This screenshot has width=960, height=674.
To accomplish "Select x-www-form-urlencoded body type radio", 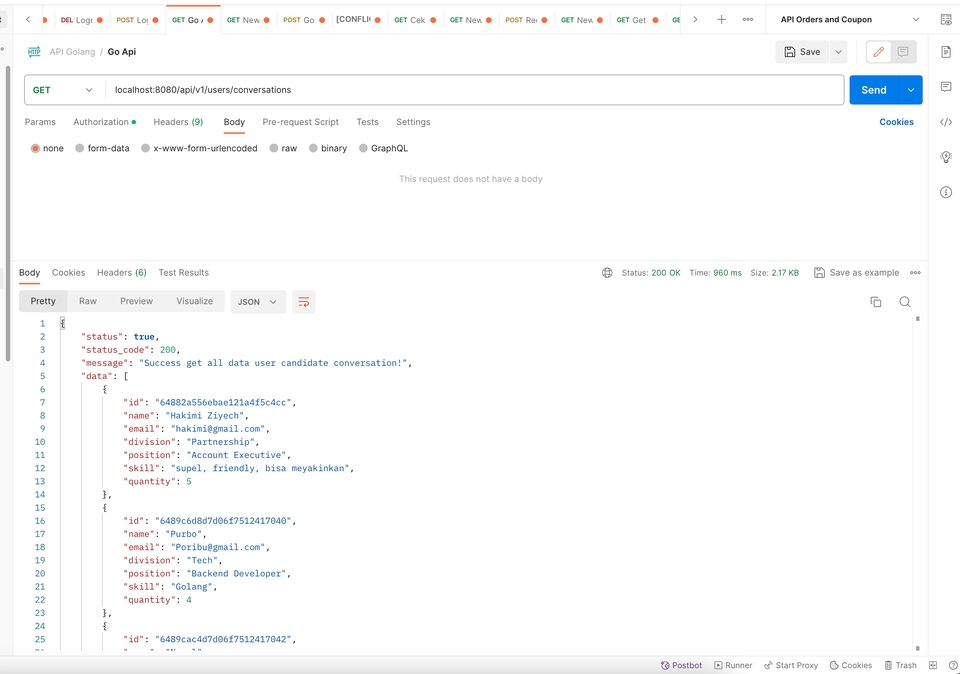I will pyautogui.click(x=145, y=148).
